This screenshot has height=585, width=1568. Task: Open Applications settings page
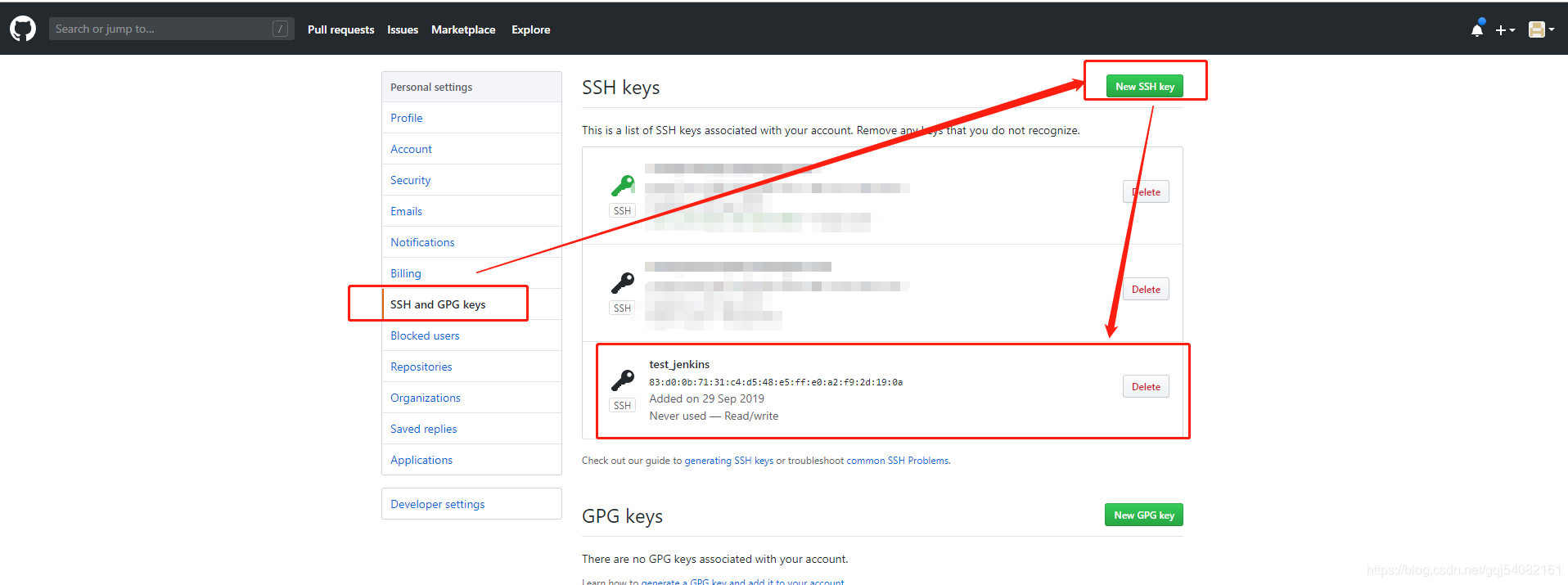[x=471, y=460]
